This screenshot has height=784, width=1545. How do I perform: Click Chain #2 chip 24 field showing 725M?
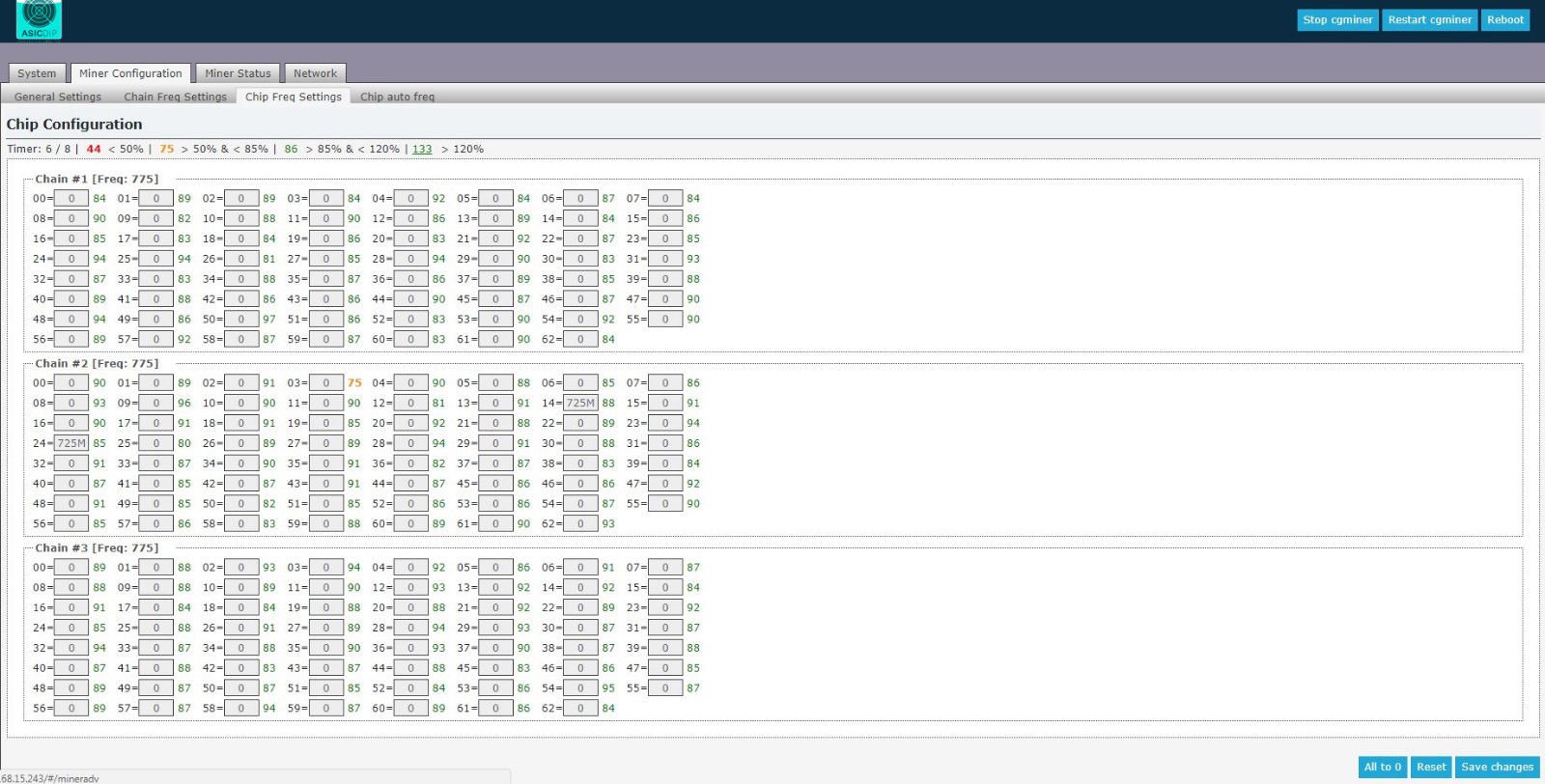[x=71, y=443]
